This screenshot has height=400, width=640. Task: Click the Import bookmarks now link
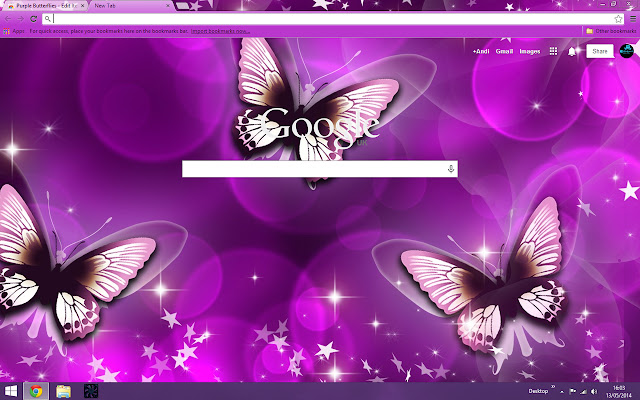tap(220, 31)
